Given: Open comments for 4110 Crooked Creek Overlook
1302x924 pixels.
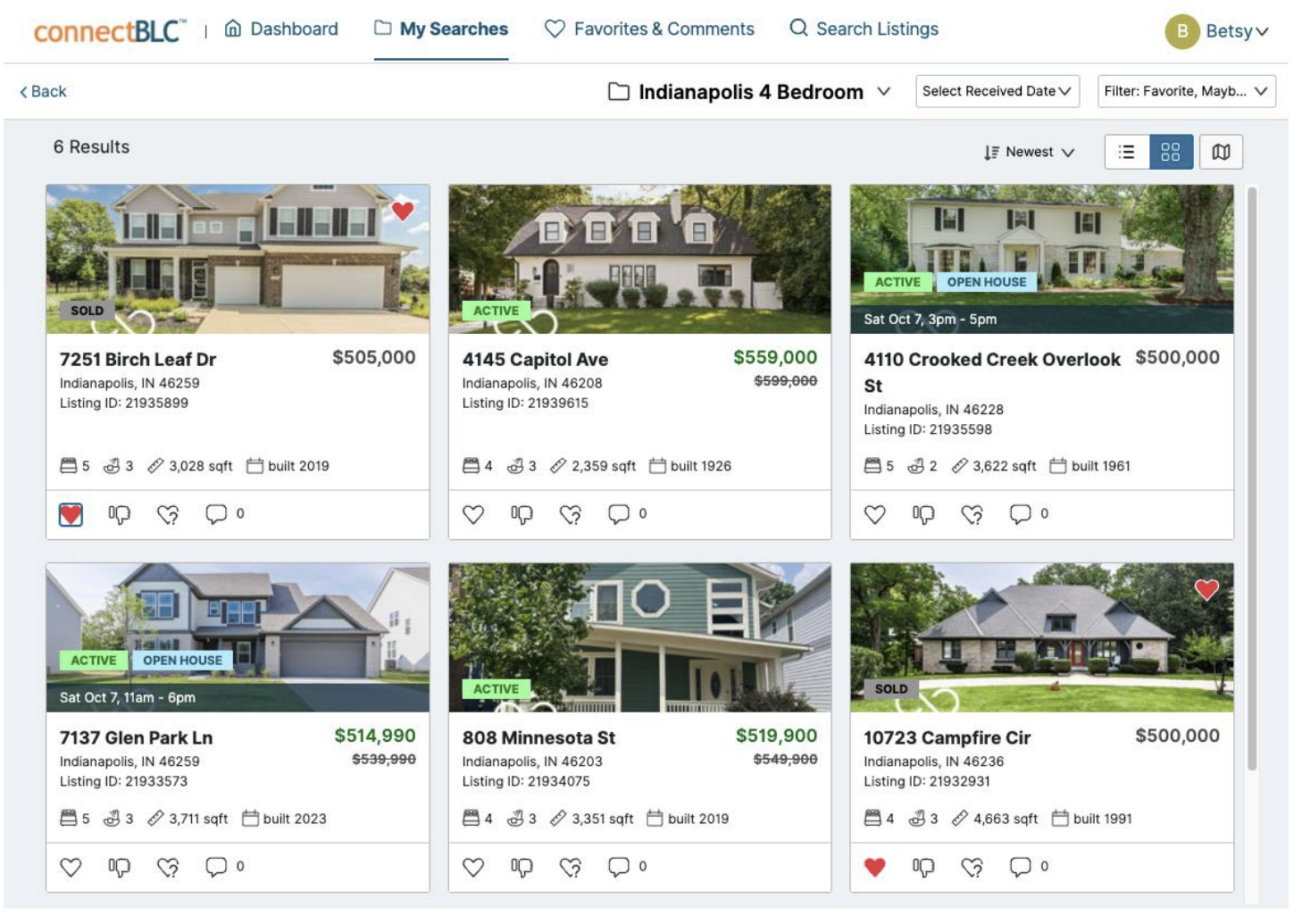Looking at the screenshot, I should point(1020,514).
